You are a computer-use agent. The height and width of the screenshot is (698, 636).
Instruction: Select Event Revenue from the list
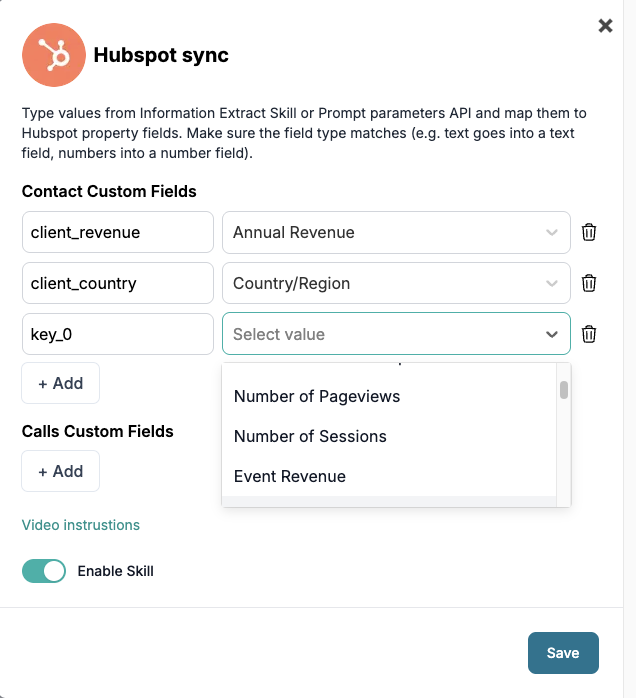click(290, 476)
